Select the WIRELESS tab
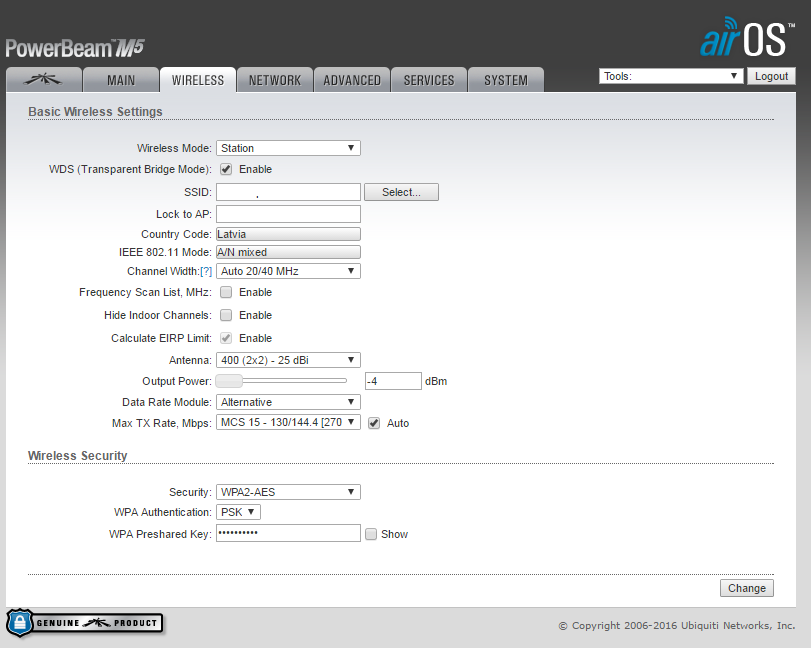The height and width of the screenshot is (648, 811). pyautogui.click(x=198, y=80)
